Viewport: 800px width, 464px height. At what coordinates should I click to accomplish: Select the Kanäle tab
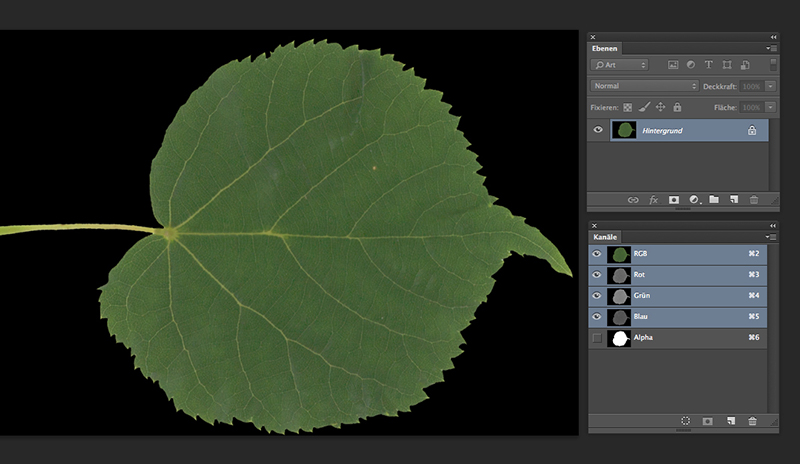coord(607,236)
